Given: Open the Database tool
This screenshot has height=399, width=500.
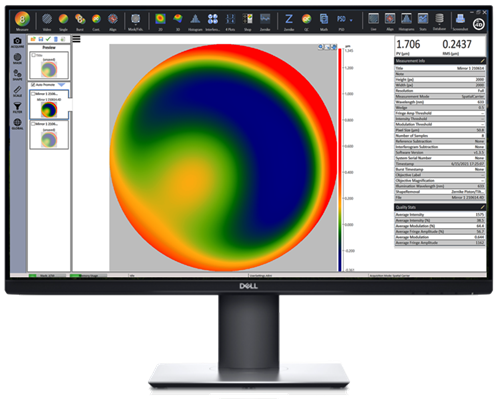Looking at the screenshot, I should (439, 21).
